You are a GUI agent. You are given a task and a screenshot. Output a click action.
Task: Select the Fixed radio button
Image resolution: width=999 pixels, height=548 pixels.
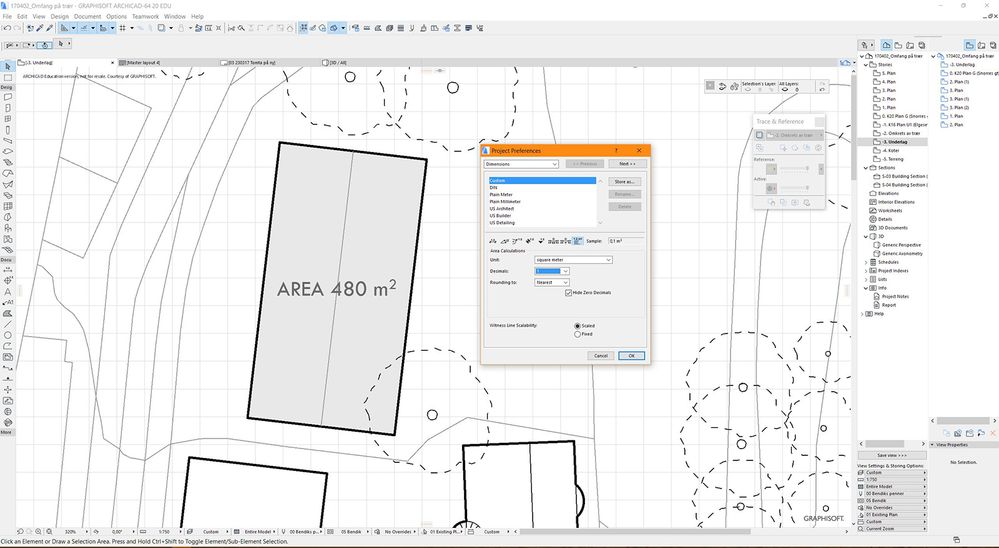click(577, 334)
